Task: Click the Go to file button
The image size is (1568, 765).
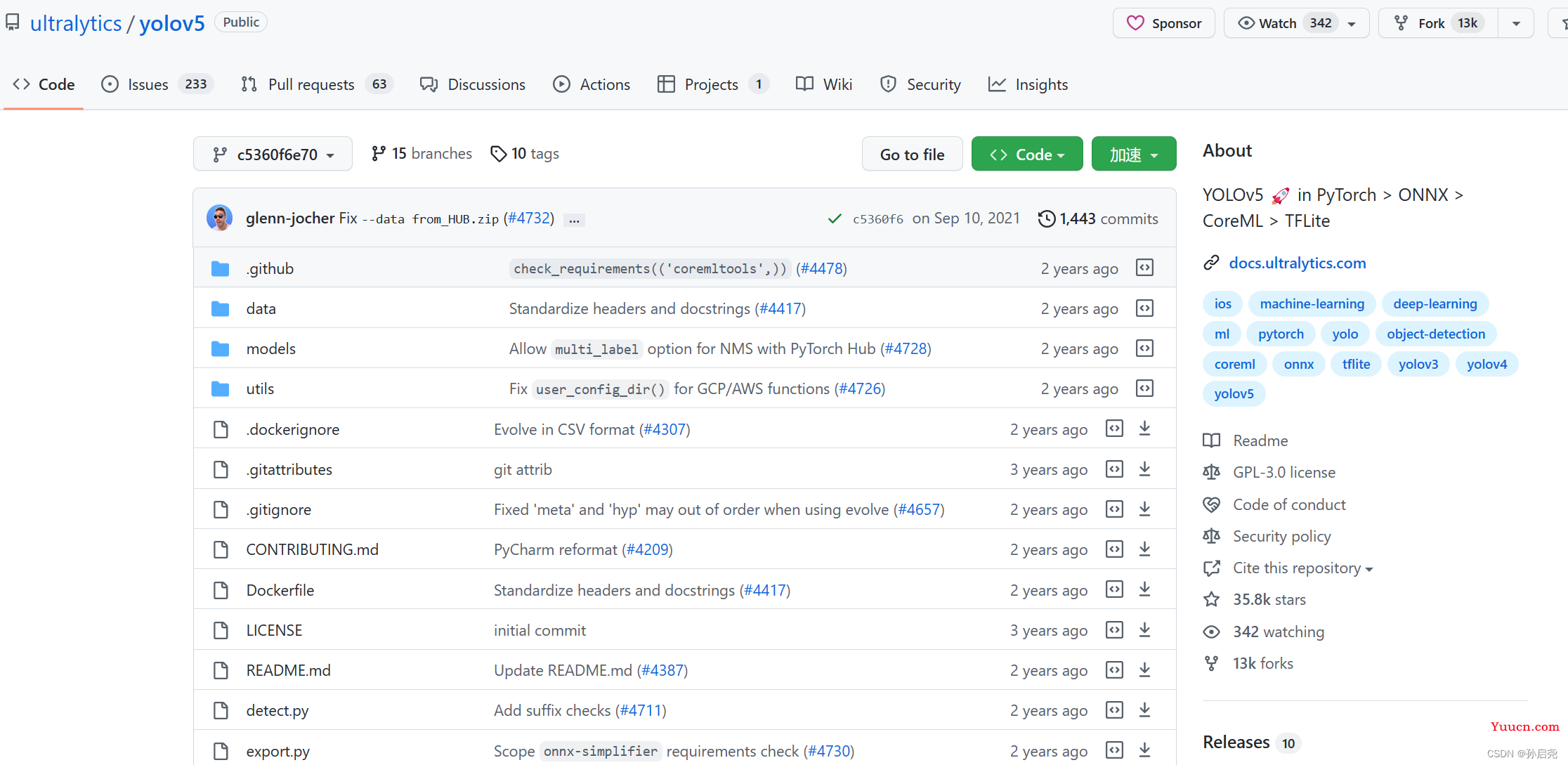Action: (912, 154)
